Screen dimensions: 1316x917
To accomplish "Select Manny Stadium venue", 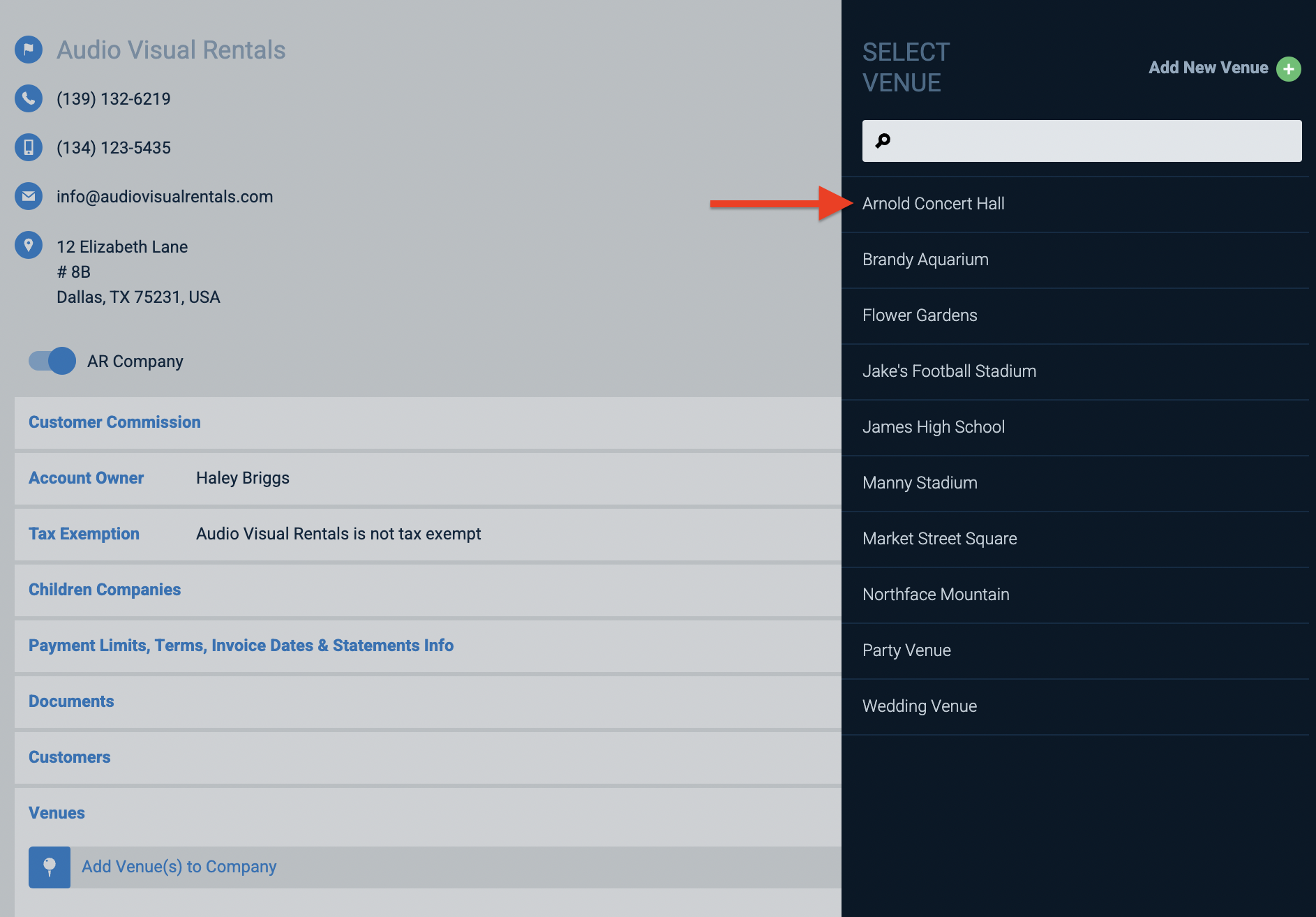I will [1075, 483].
